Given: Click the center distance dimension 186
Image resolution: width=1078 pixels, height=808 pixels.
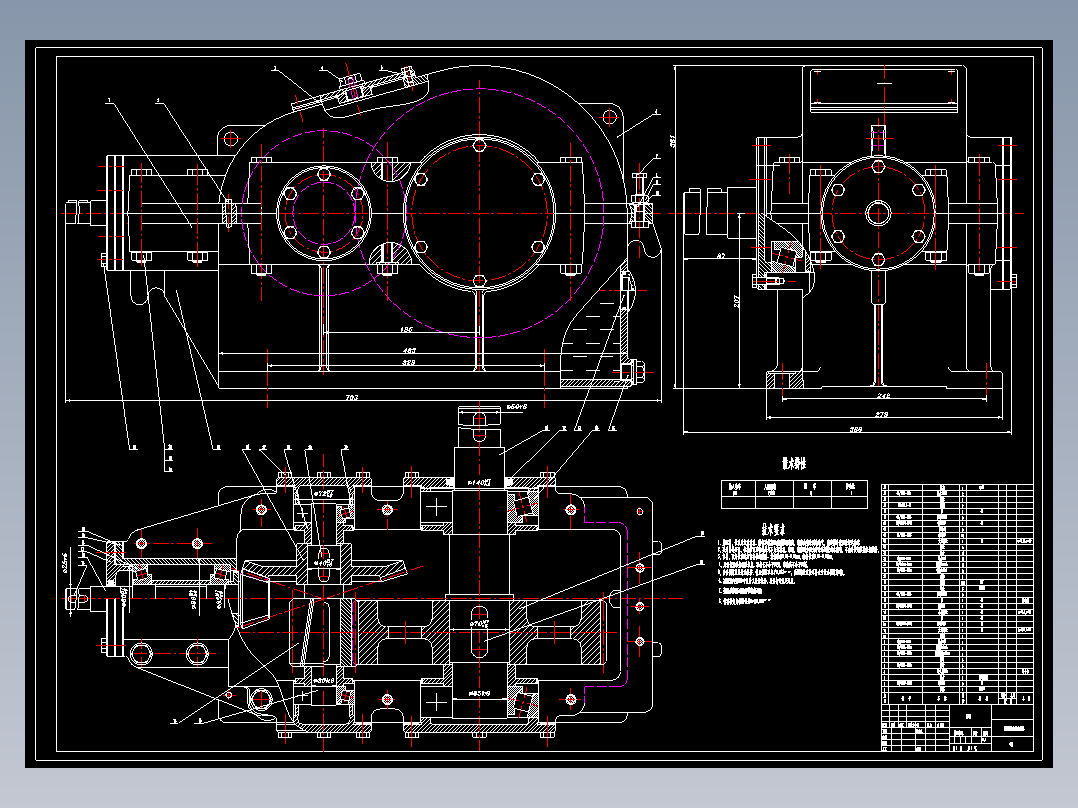Looking at the screenshot, I should point(406,329).
